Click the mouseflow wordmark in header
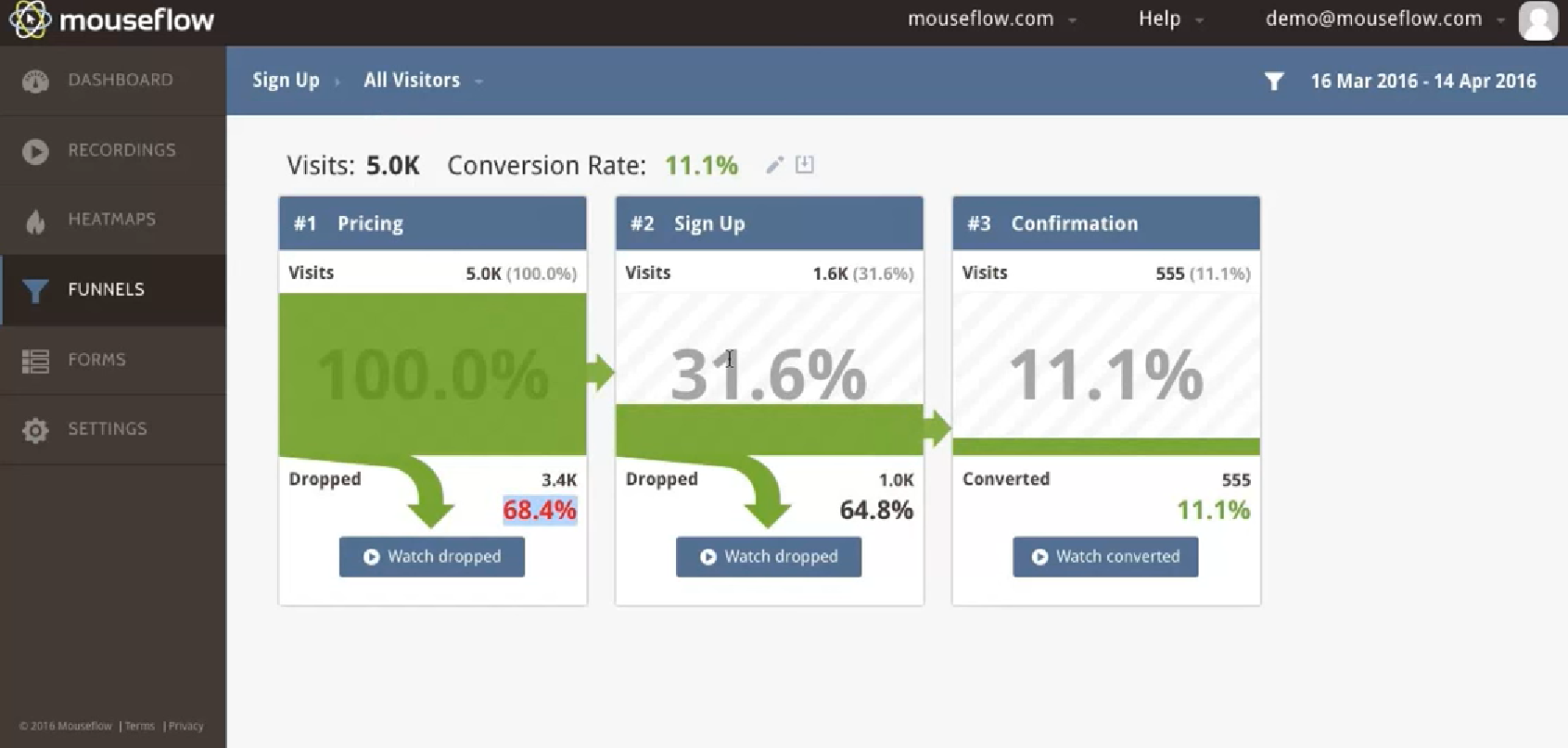Image resolution: width=1568 pixels, height=748 pixels. click(136, 19)
